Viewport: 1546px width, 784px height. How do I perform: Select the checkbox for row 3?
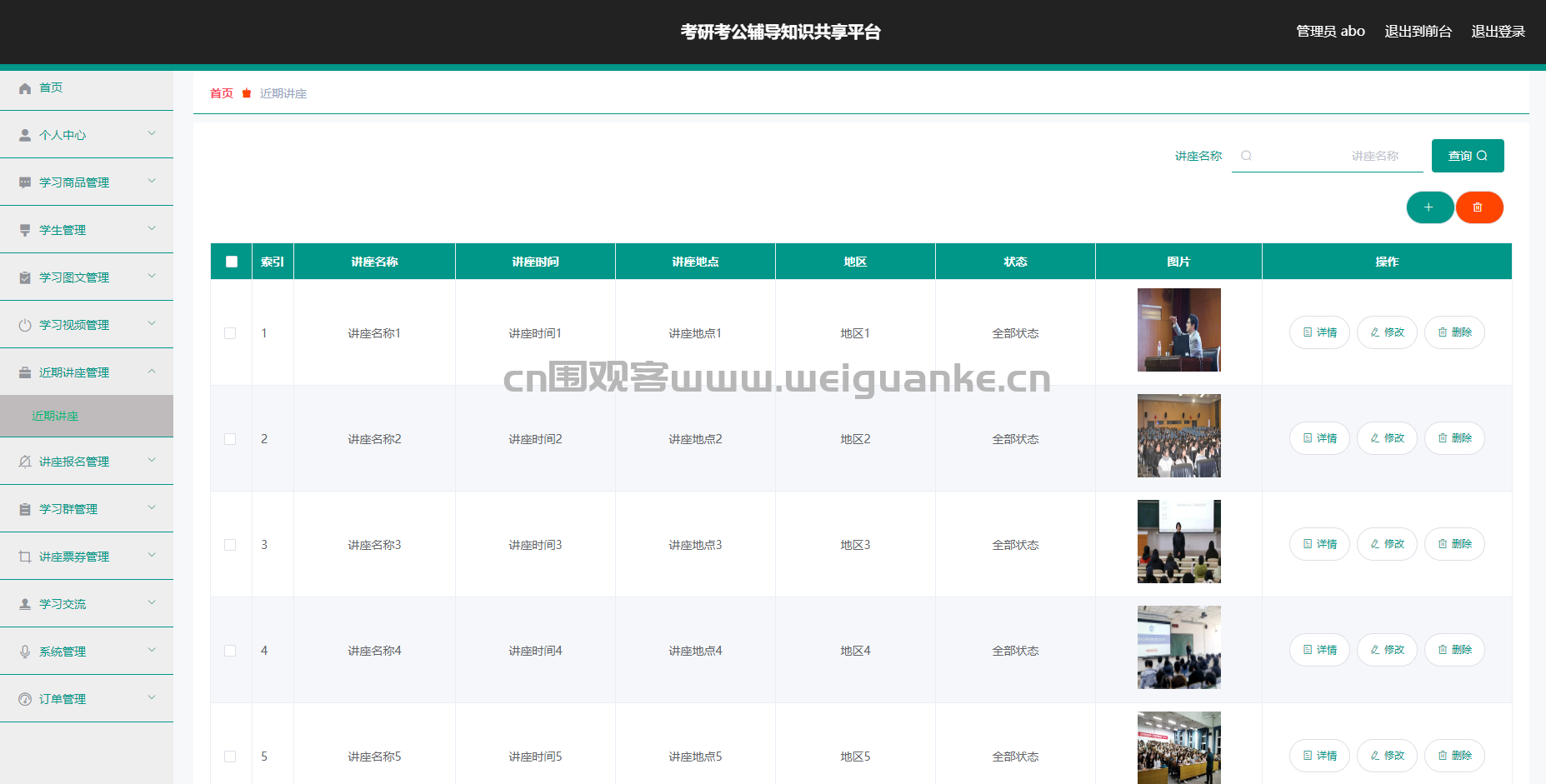click(230, 545)
